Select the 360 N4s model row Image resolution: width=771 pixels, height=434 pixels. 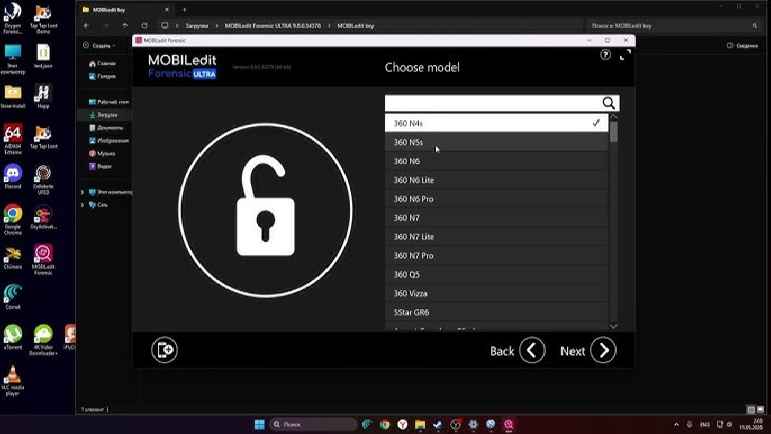pyautogui.click(x=496, y=123)
